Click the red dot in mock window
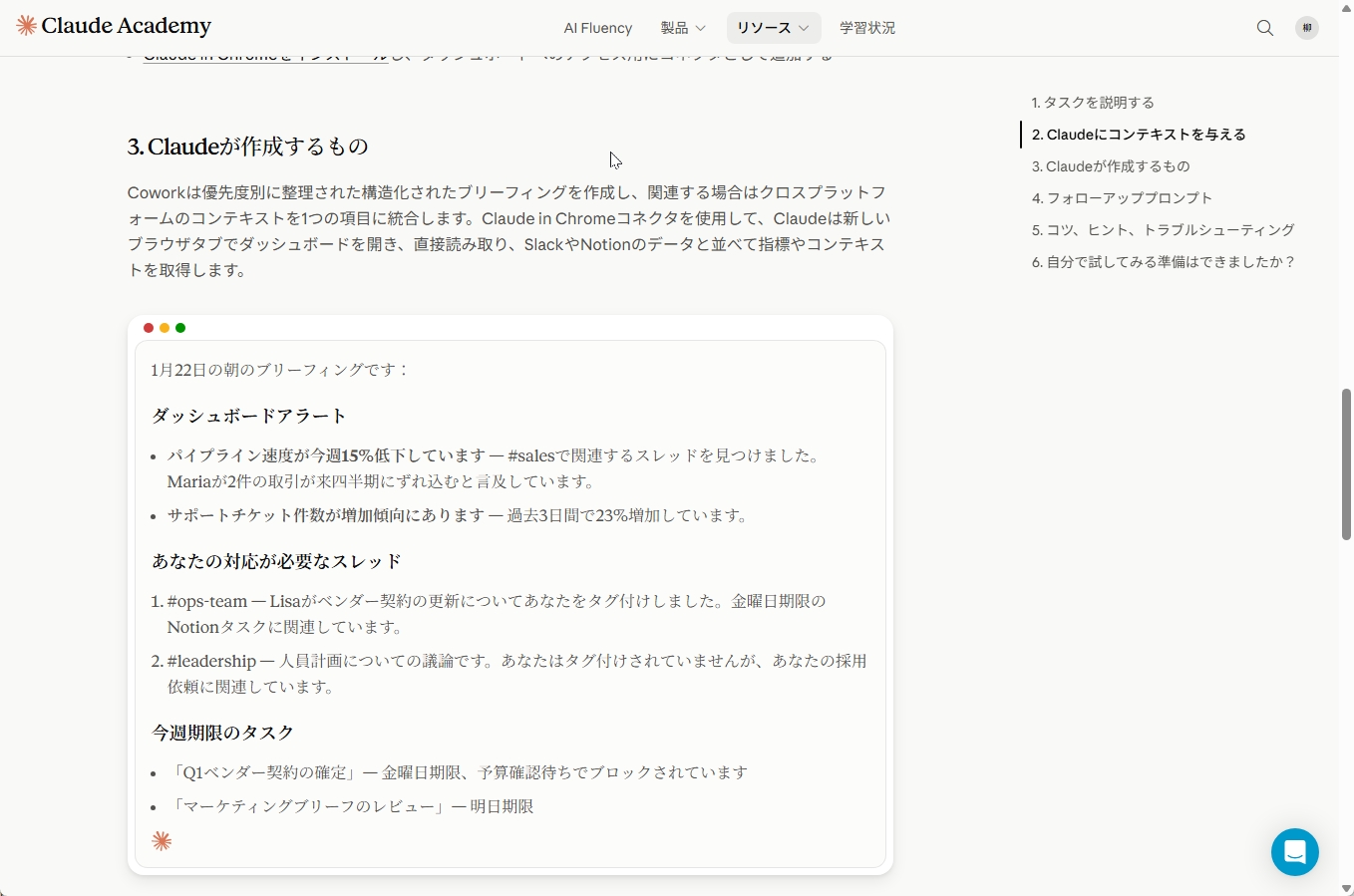1354x896 pixels. (149, 328)
